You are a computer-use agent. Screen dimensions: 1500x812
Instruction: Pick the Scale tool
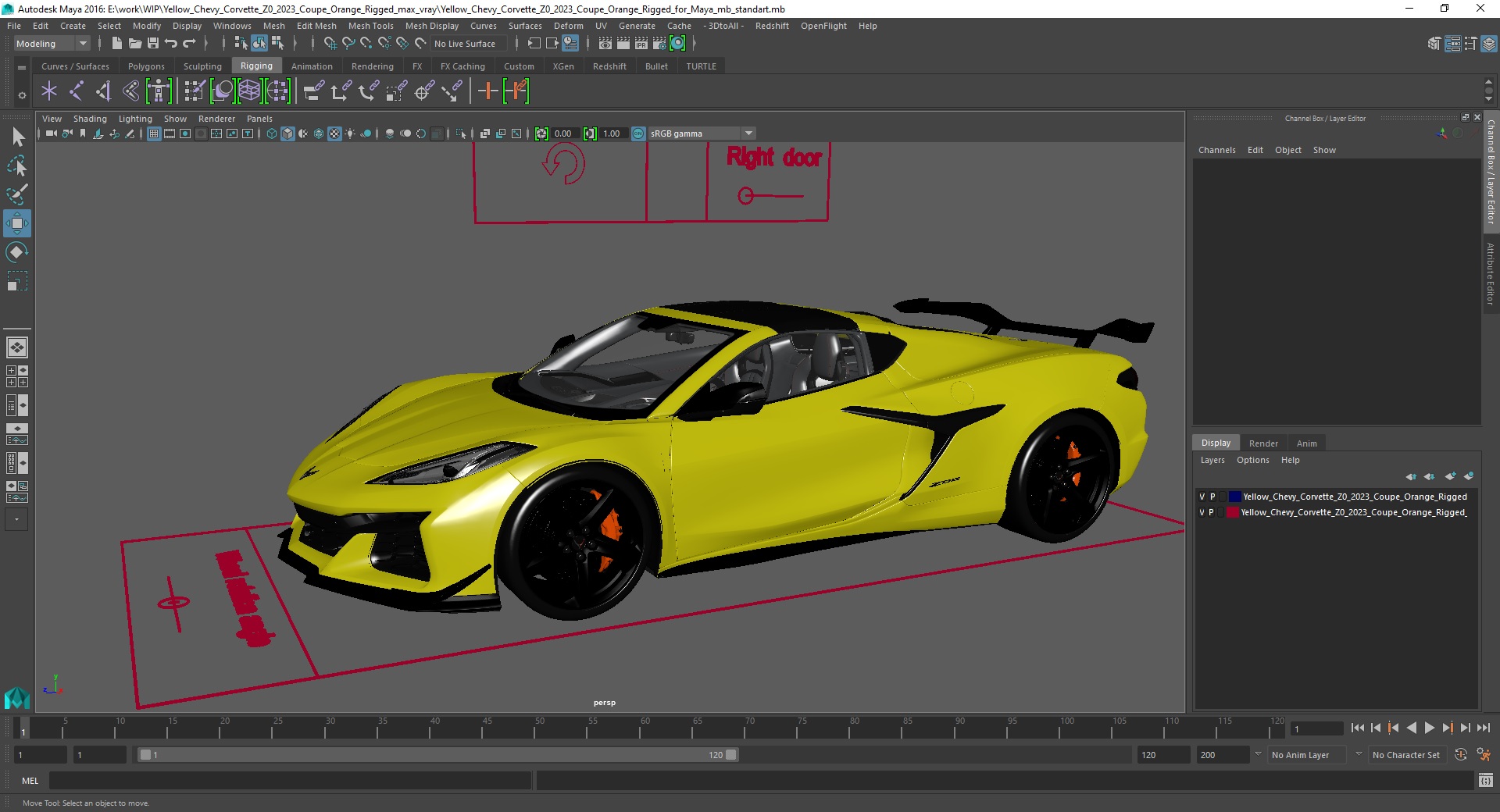(x=17, y=281)
